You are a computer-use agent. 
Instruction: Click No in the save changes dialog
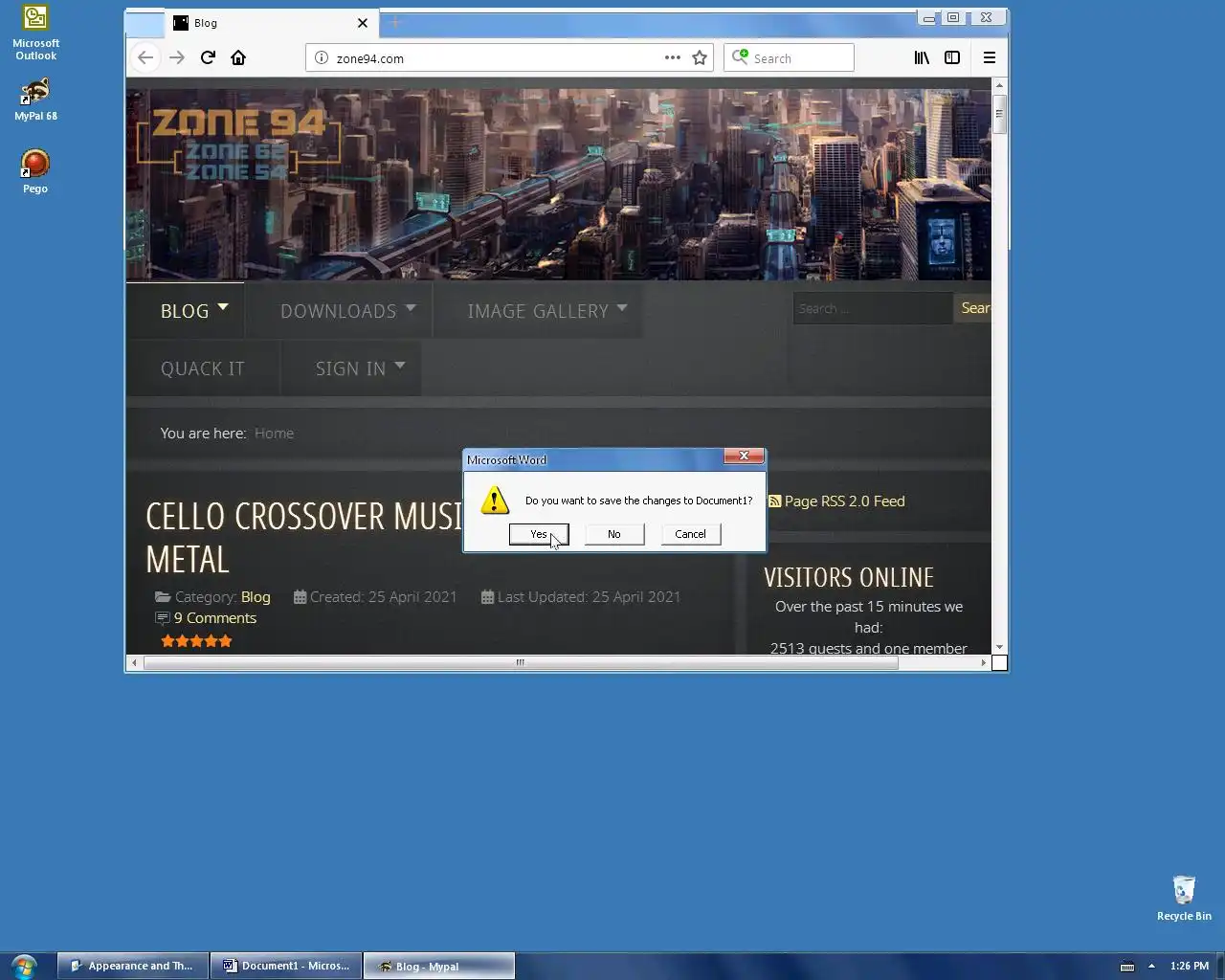[x=614, y=534]
